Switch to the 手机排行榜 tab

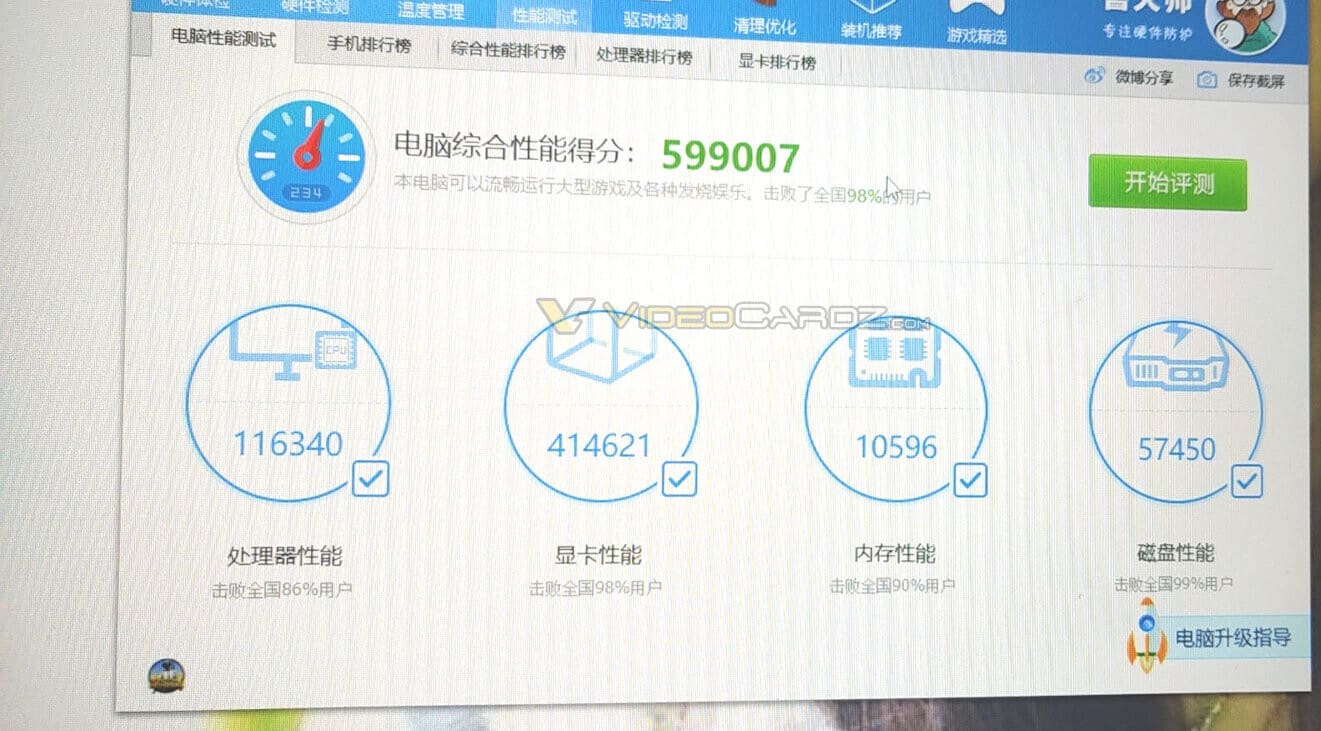point(369,45)
